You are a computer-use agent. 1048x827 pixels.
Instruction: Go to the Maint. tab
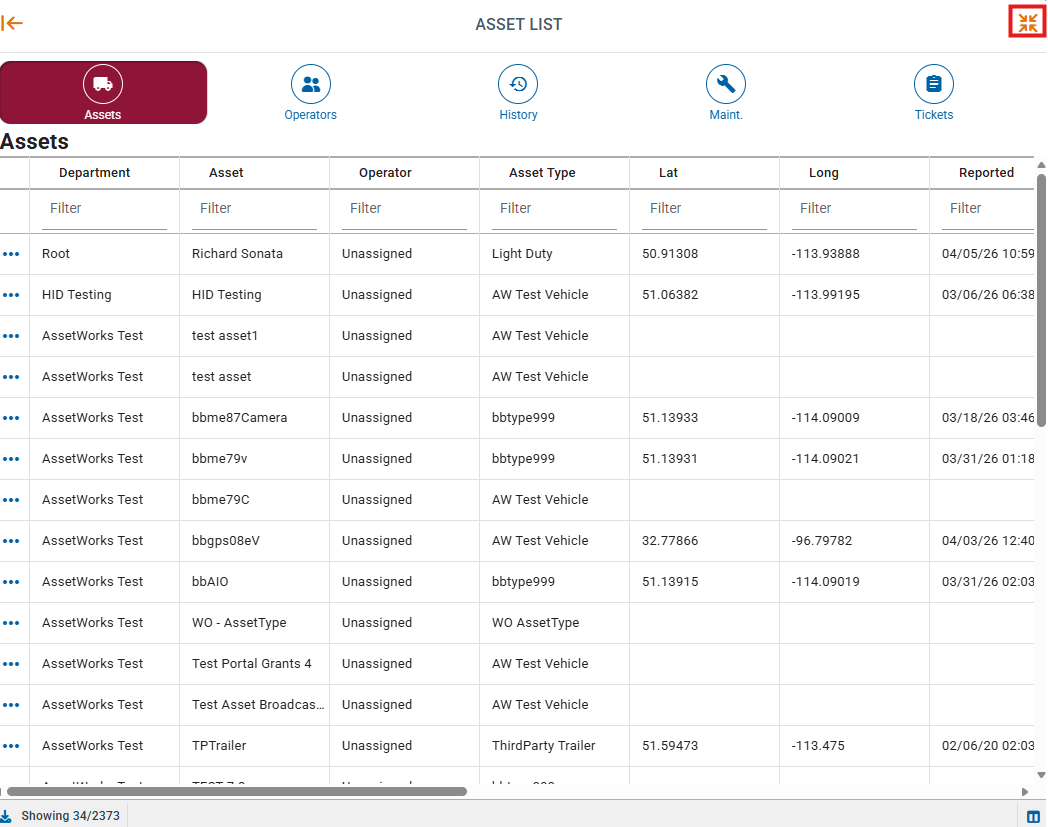[x=726, y=92]
